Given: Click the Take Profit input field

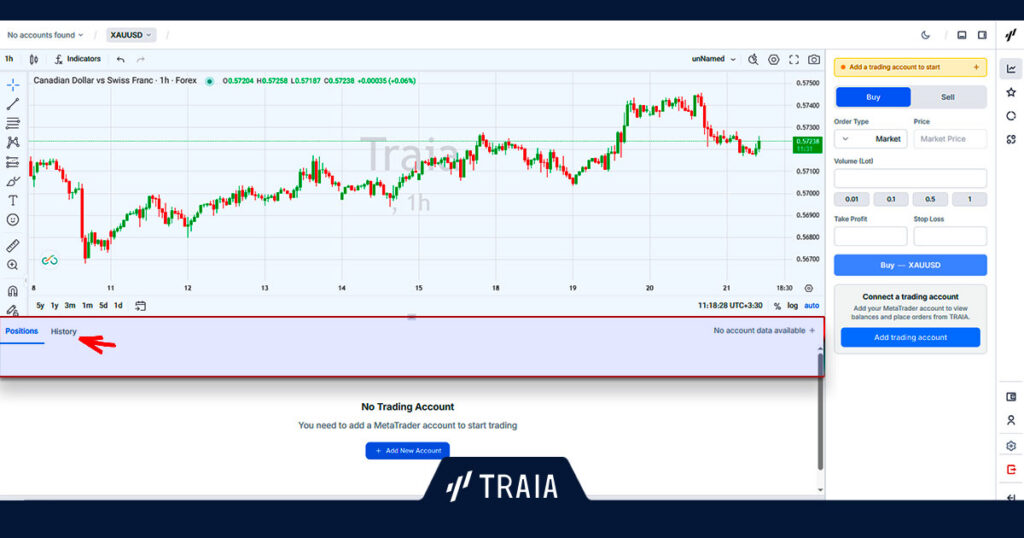Looking at the screenshot, I should pos(871,236).
